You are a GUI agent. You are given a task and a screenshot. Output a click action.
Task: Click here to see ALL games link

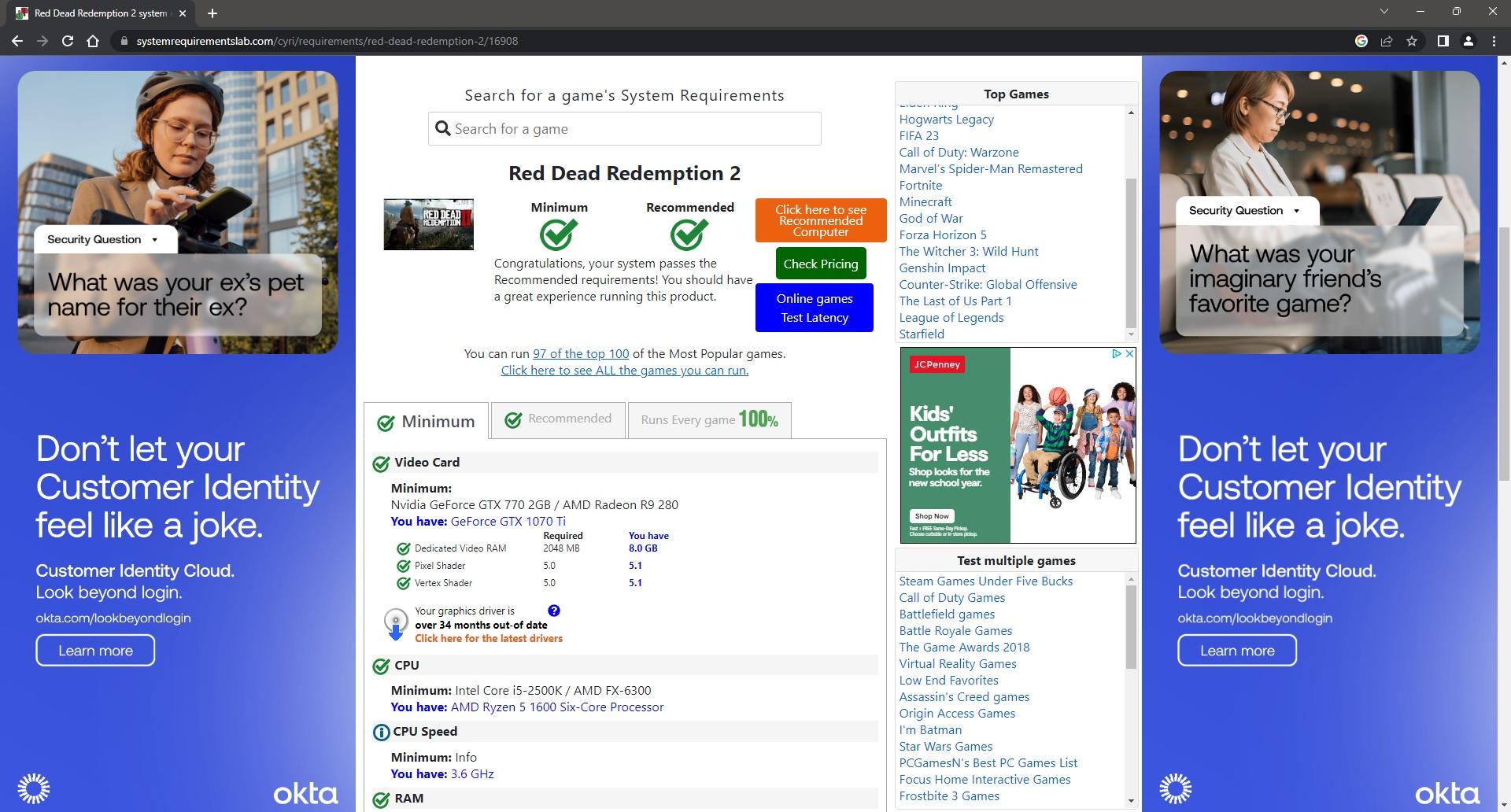[x=625, y=371]
